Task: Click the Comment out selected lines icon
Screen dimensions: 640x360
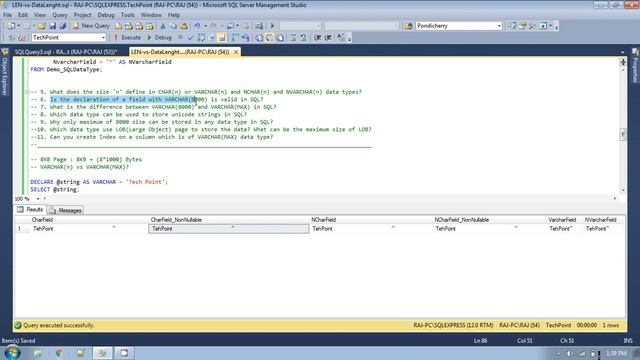Action: (x=293, y=38)
